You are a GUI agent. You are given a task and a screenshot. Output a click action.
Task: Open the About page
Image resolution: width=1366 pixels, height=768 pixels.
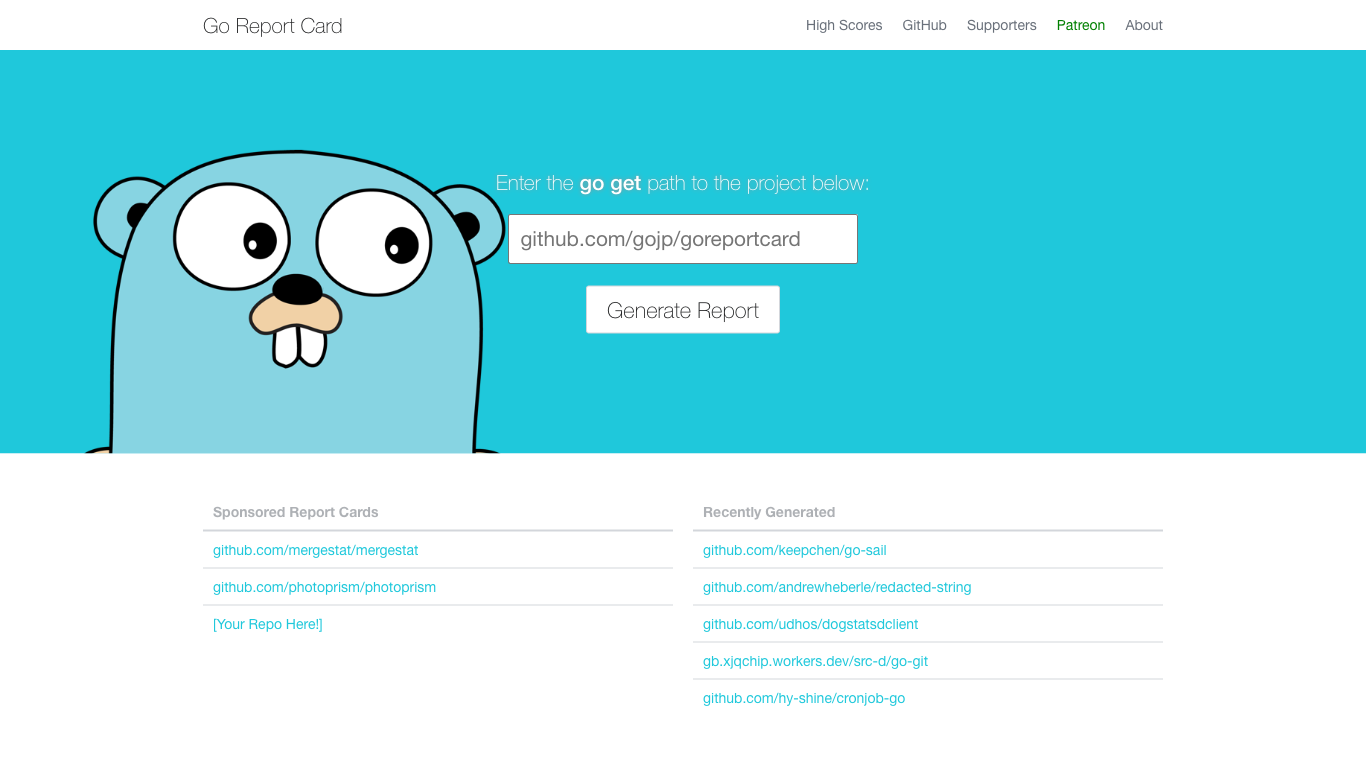(x=1143, y=25)
